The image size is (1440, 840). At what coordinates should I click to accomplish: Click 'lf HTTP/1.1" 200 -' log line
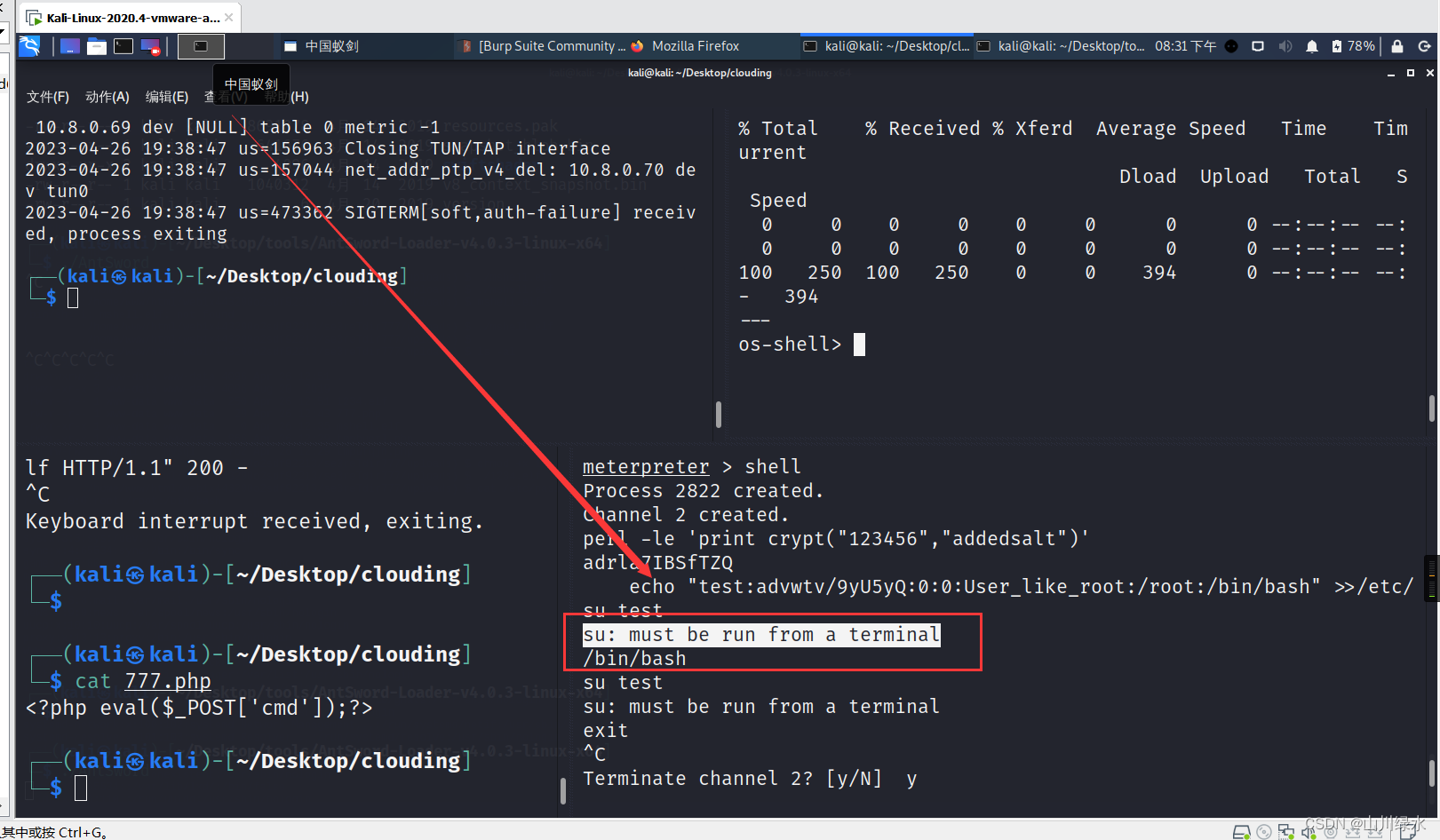pos(137,468)
